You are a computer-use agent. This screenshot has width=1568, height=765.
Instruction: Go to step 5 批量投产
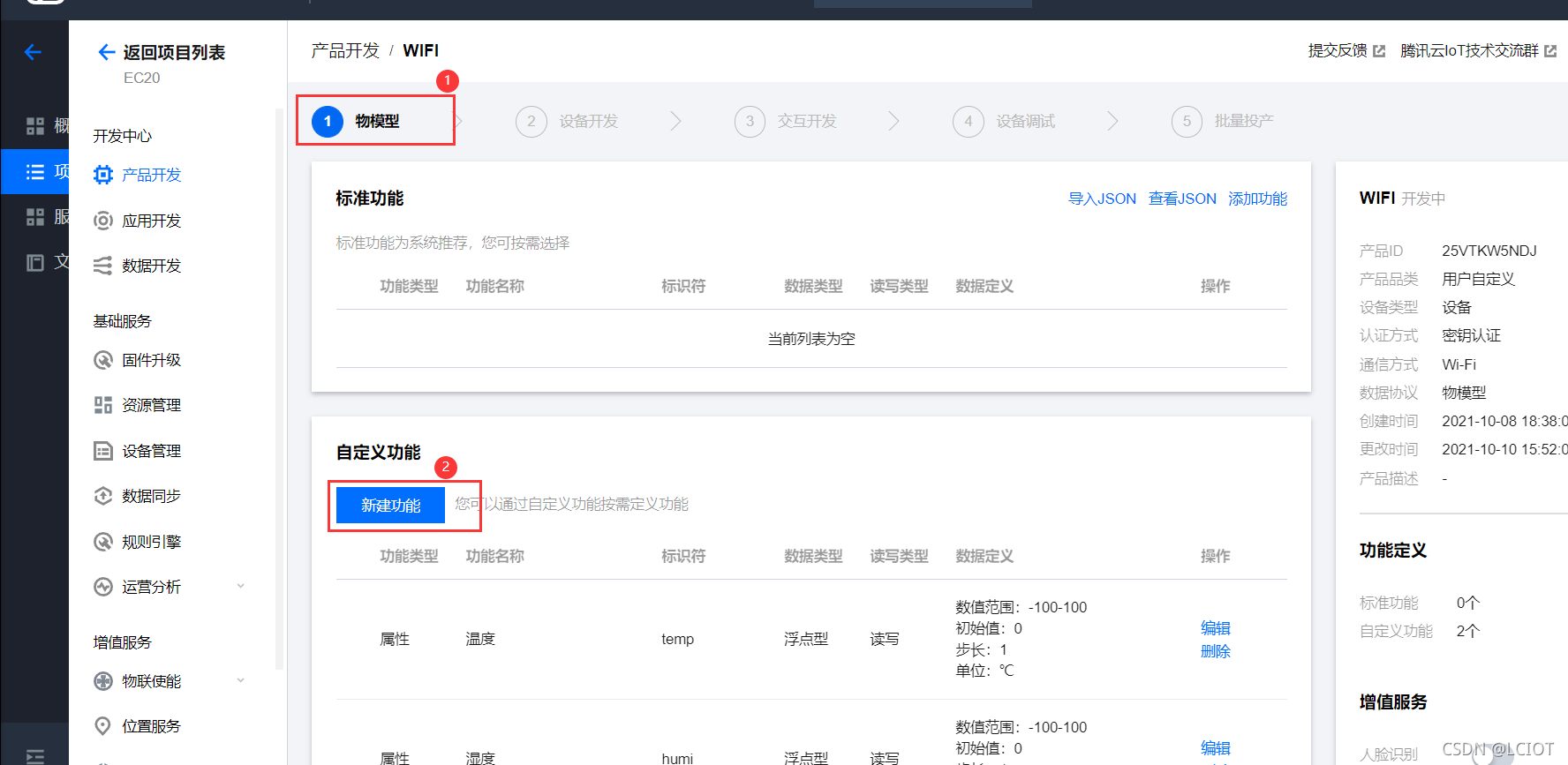tap(1223, 121)
